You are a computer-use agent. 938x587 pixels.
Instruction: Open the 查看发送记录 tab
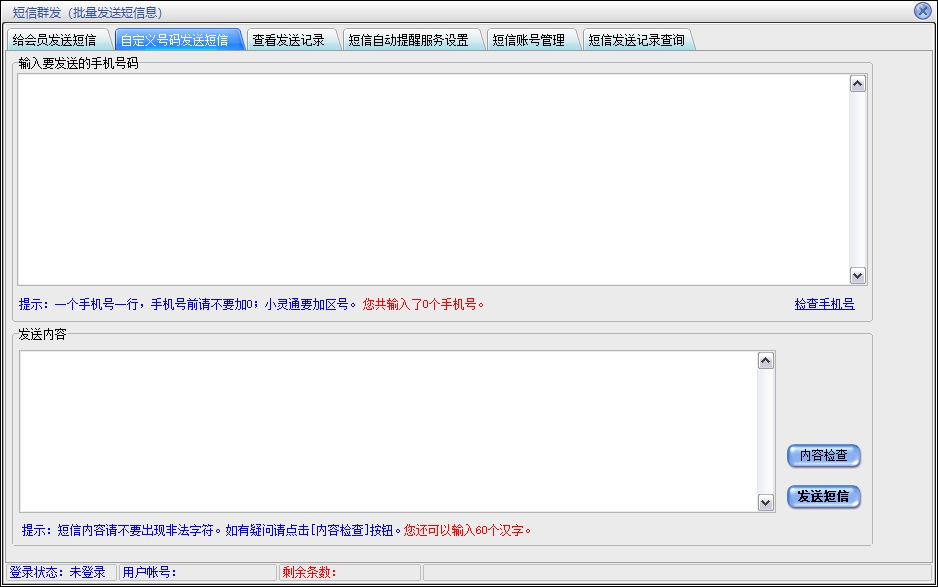[x=288, y=40]
